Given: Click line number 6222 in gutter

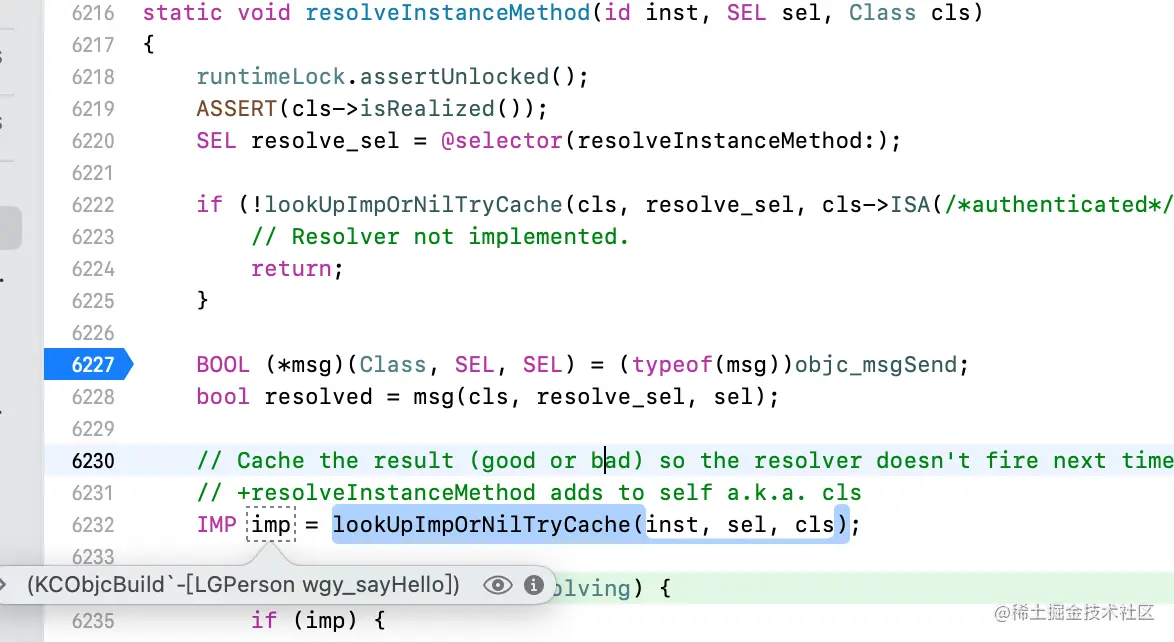Looking at the screenshot, I should point(94,205).
